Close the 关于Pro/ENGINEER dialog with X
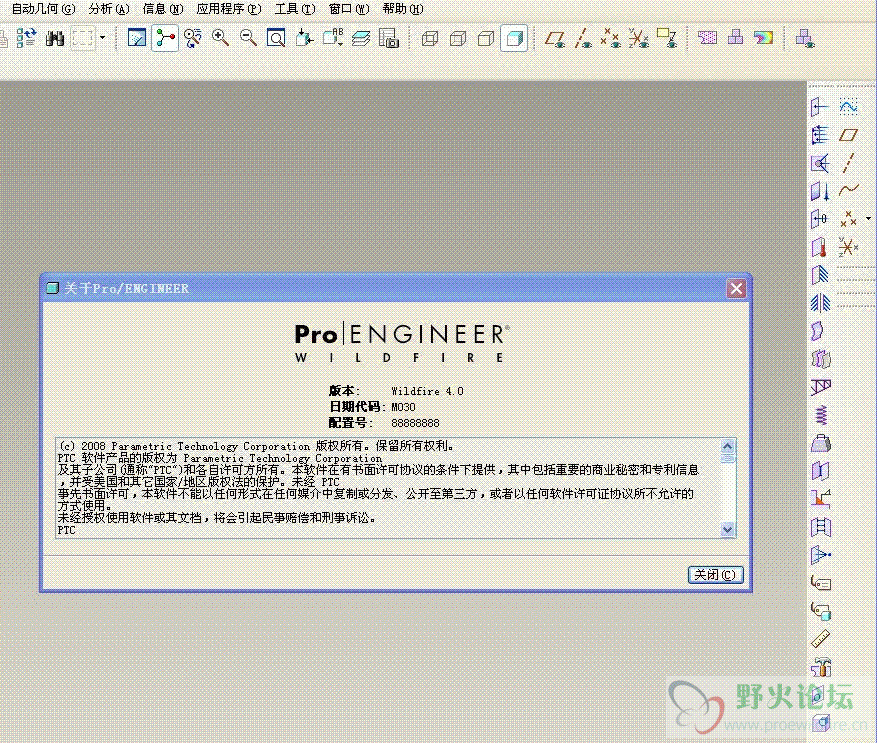 point(736,288)
